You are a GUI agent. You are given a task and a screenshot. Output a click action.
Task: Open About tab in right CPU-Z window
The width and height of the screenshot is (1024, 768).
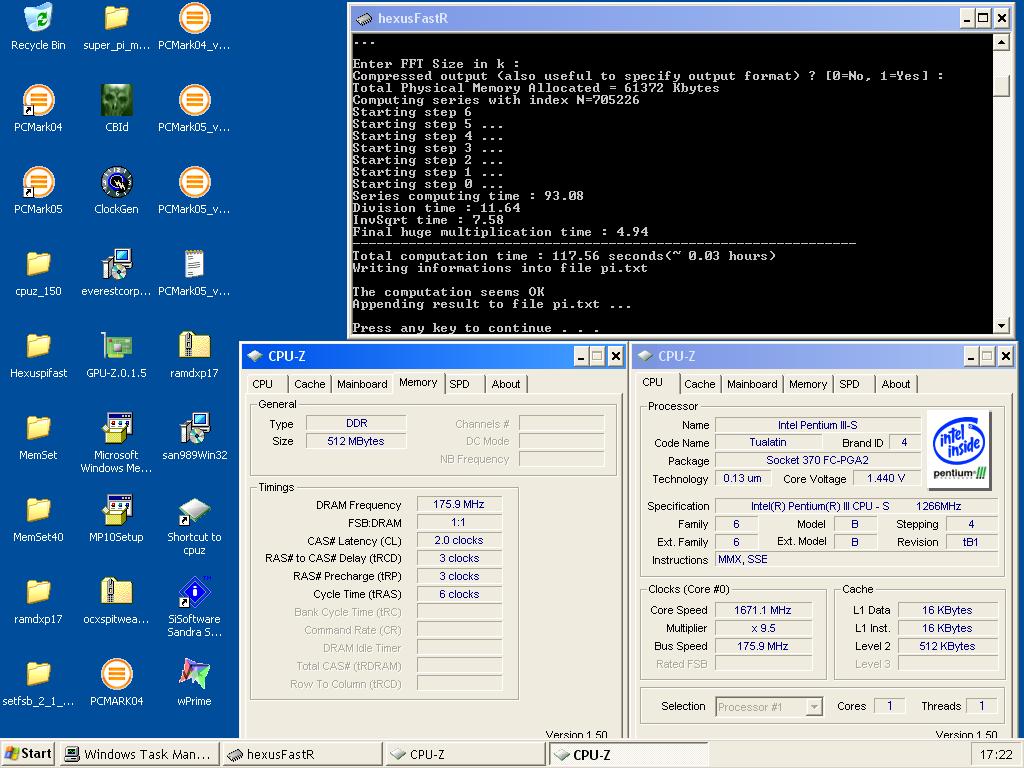click(896, 384)
